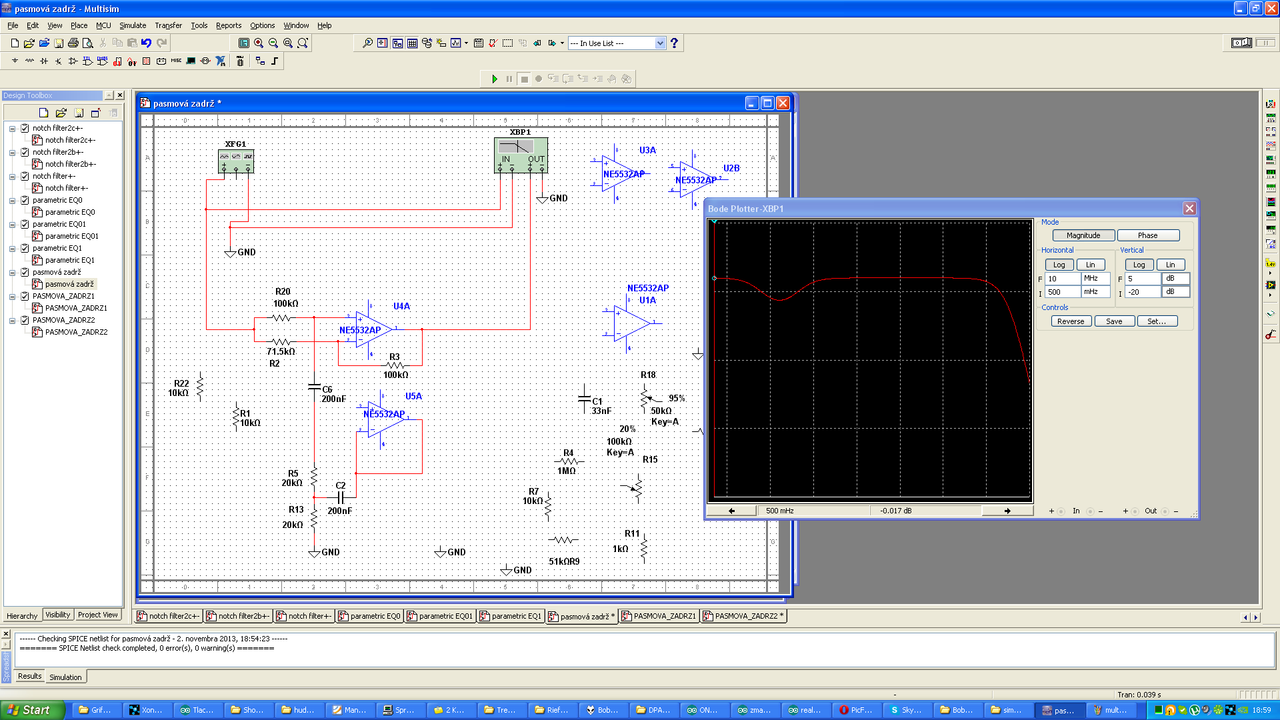The height and width of the screenshot is (720, 1280).
Task: Start the simulation with the green Run button
Action: tap(494, 78)
